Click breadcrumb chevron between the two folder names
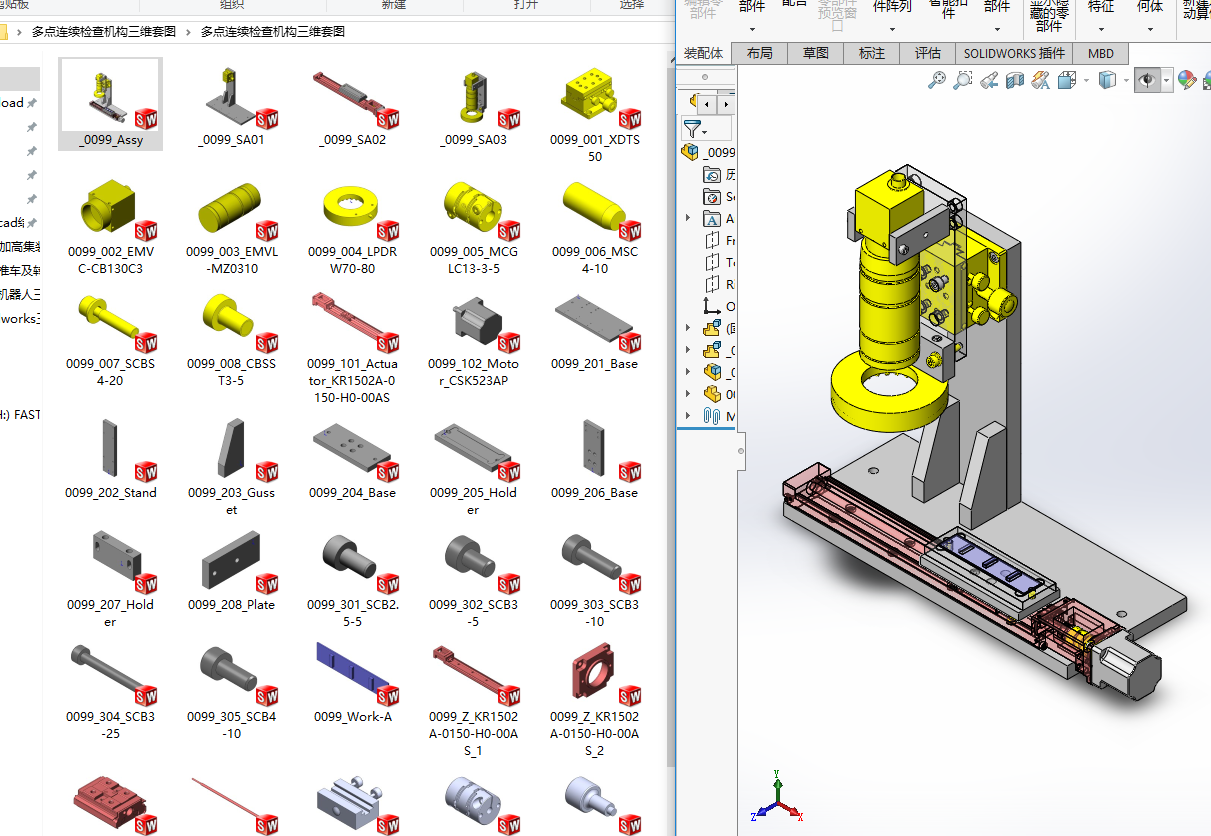The image size is (1211, 836). [189, 32]
